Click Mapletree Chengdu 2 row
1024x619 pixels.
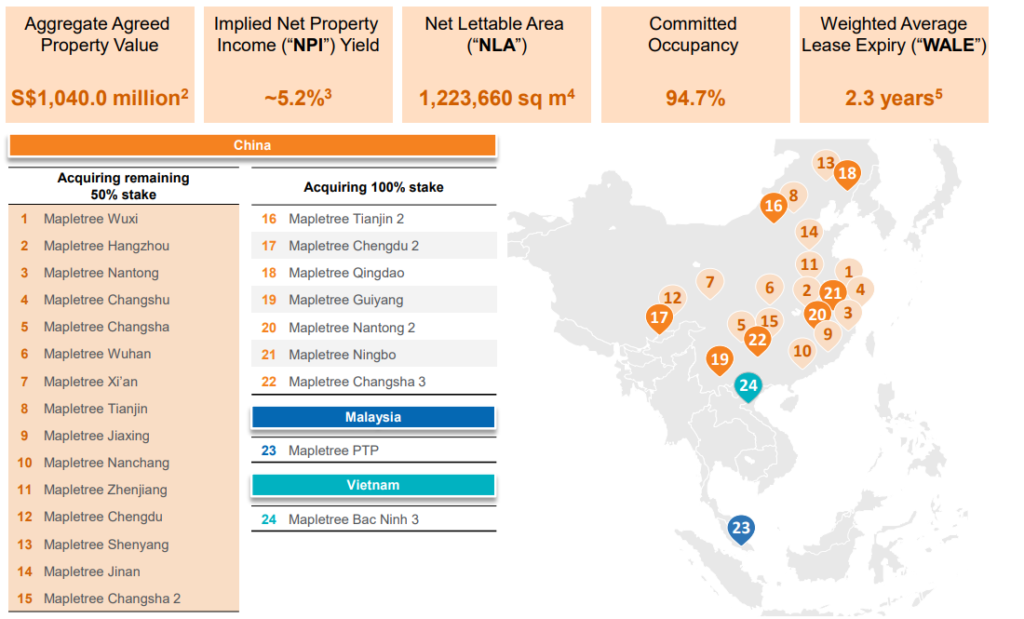[x=374, y=246]
